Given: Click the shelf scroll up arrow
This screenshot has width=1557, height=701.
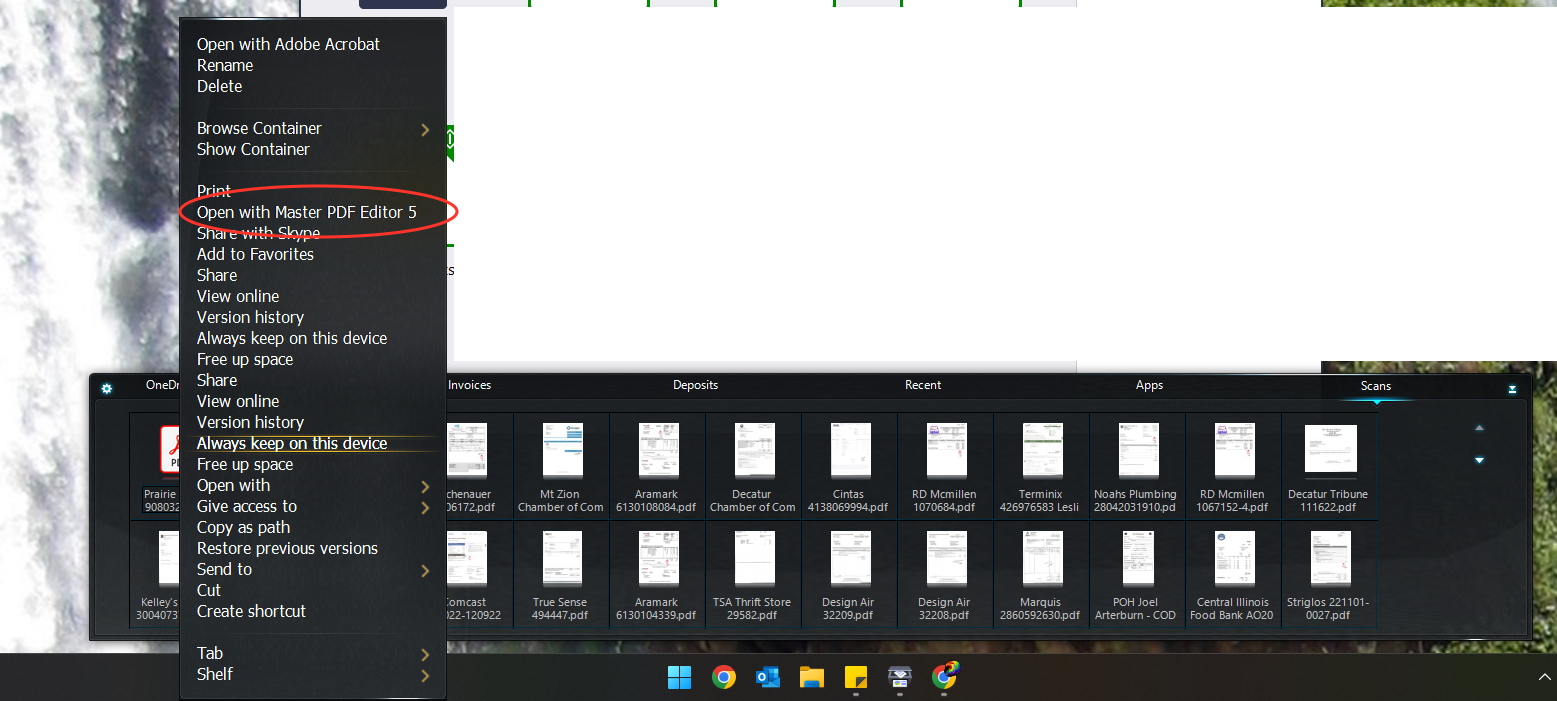Looking at the screenshot, I should click(x=1479, y=428).
